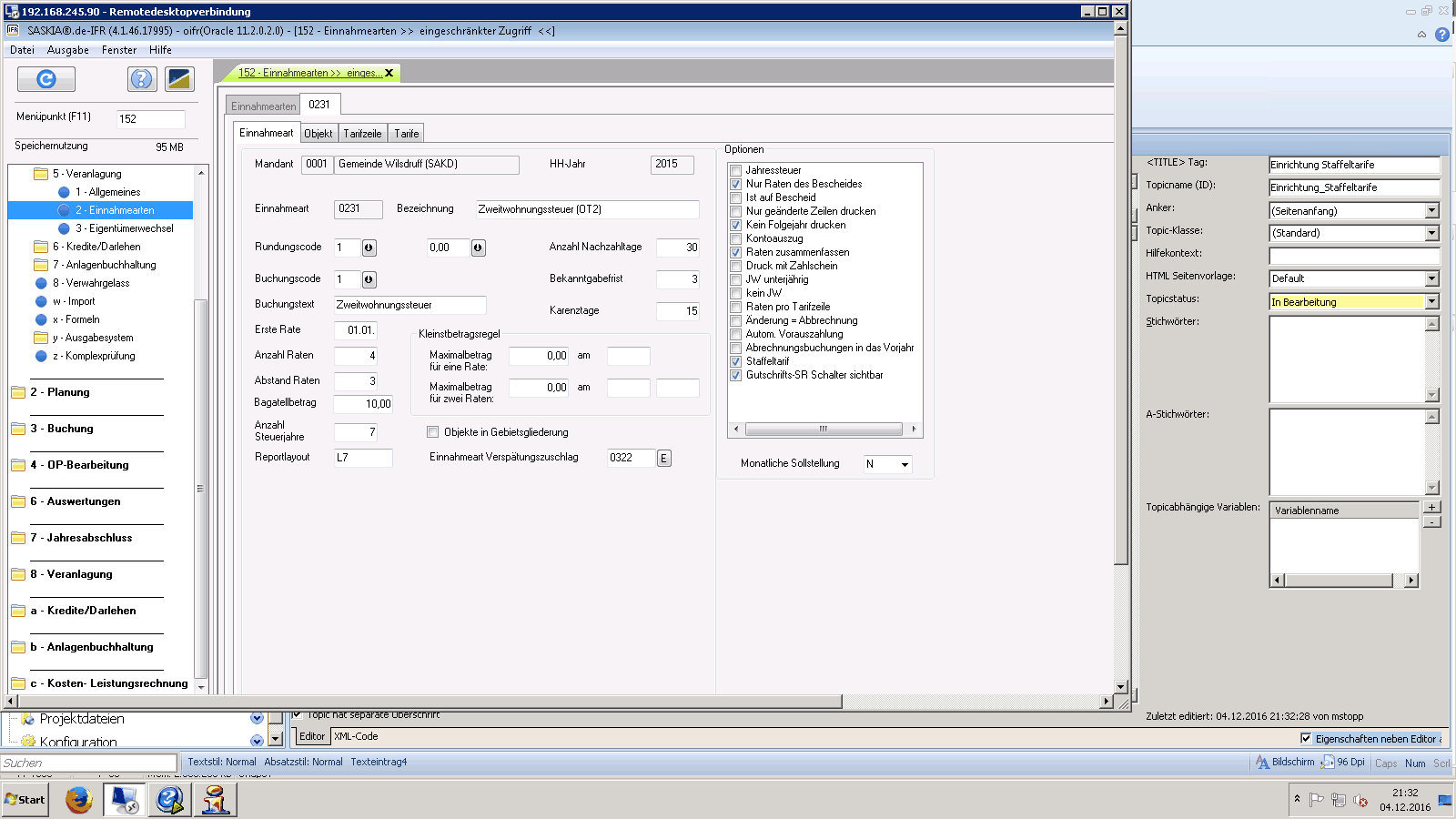
Task: Select 3 - Eigentümerwechsel in the tree
Action: pos(125,228)
